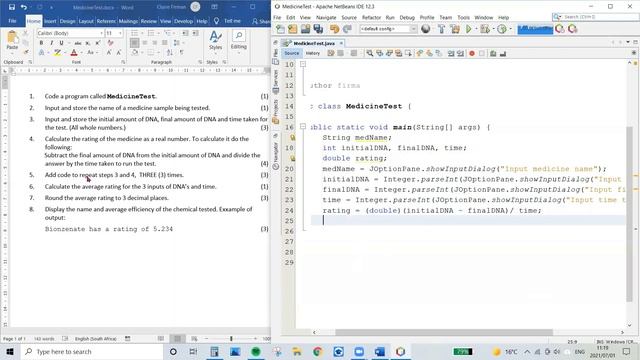640x360 pixels.
Task: Toggle Underline formatting in Word
Action: 61,43
